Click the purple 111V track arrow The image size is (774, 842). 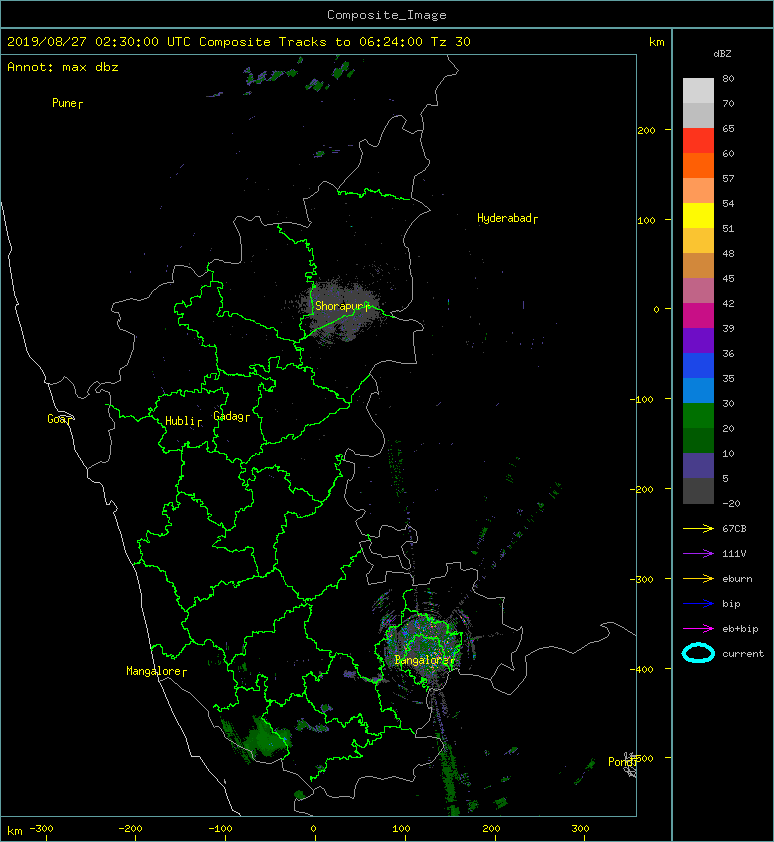pos(698,554)
